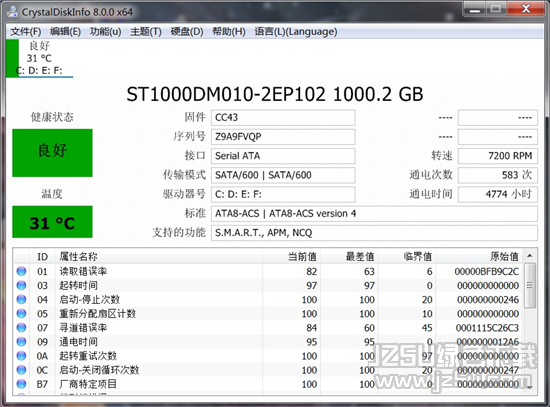Open the 功能(u) menu
Screen dimensions: 550x407
106,32
